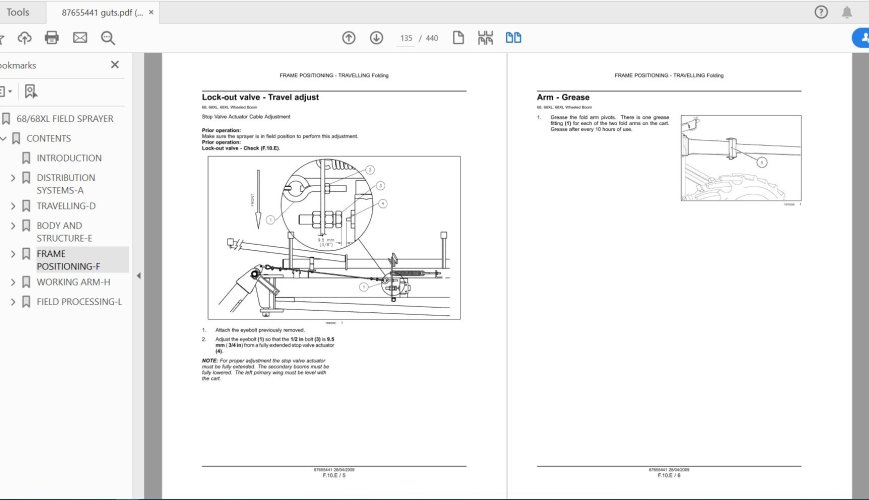Collapse the navigation pane arrow
The image size is (869, 500).
[139, 275]
